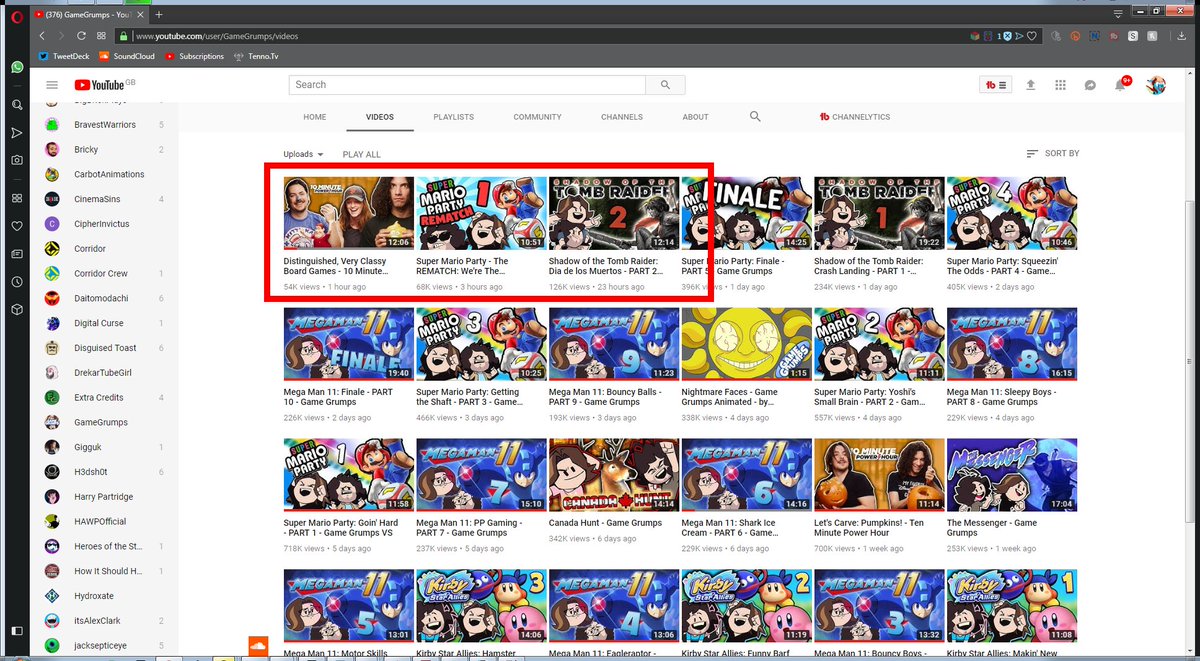
Task: Open the YouTube apps grid icon
Action: coord(1060,84)
